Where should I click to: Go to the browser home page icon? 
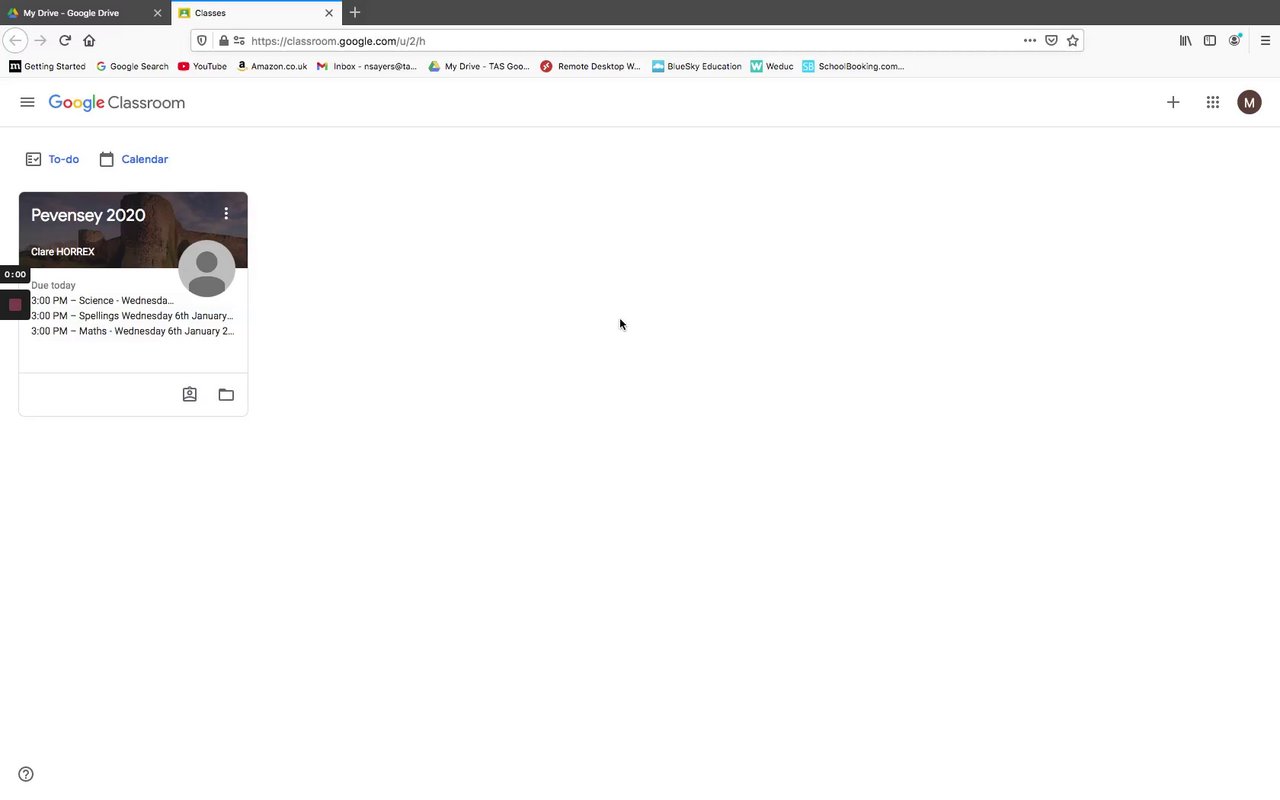tap(89, 41)
